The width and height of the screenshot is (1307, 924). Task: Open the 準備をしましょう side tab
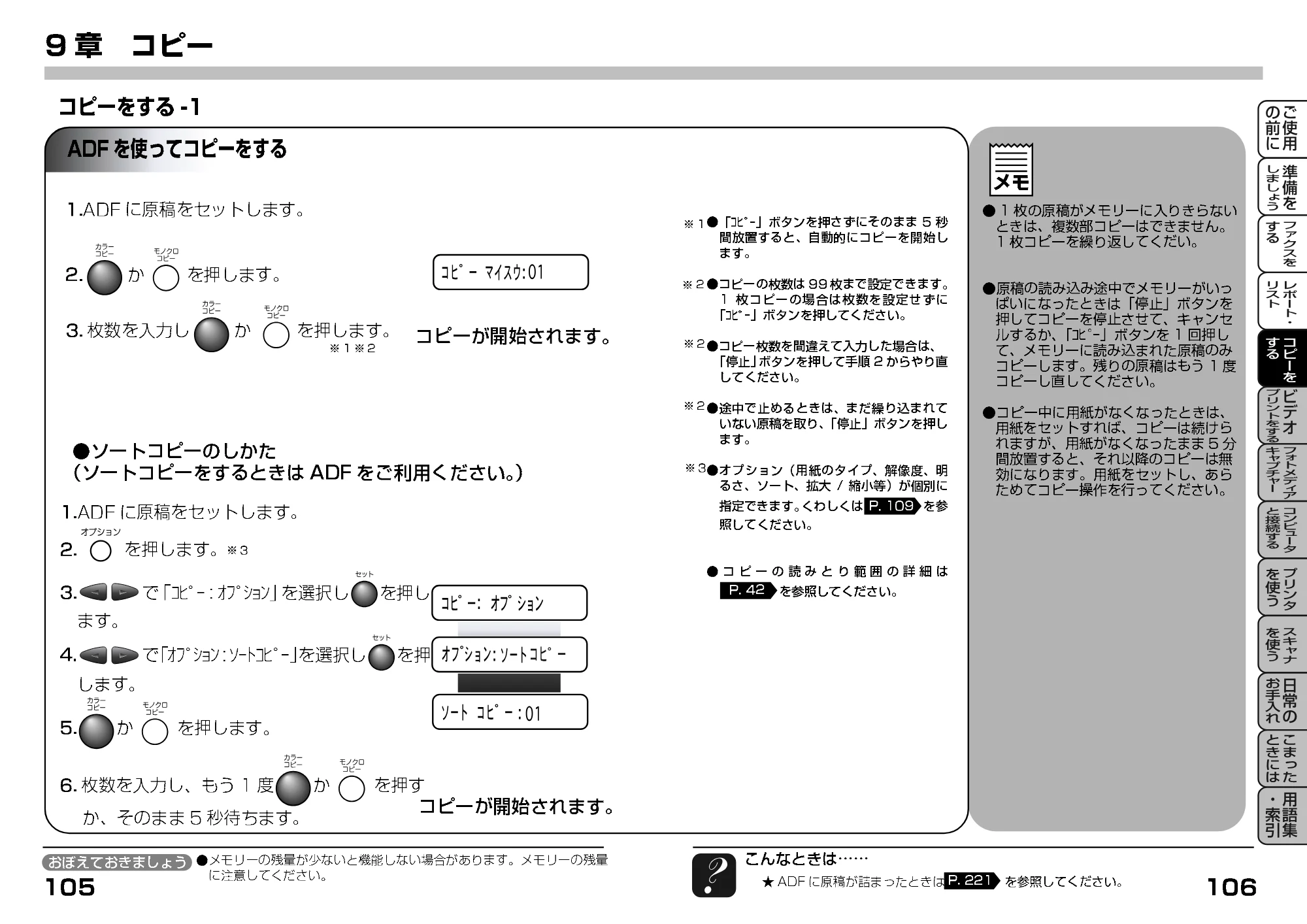click(1282, 186)
